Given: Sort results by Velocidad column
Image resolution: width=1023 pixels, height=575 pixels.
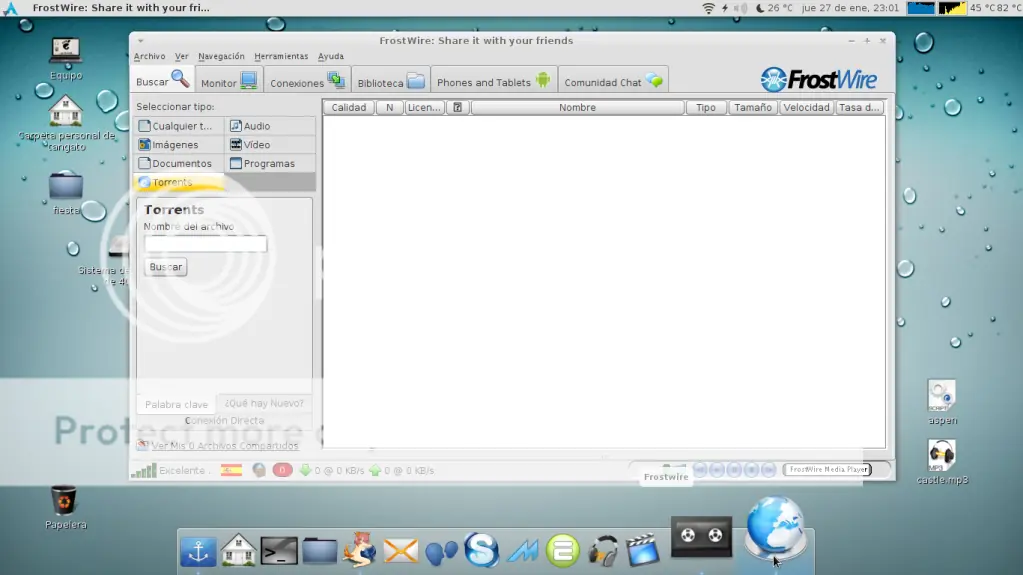Looking at the screenshot, I should pos(806,108).
